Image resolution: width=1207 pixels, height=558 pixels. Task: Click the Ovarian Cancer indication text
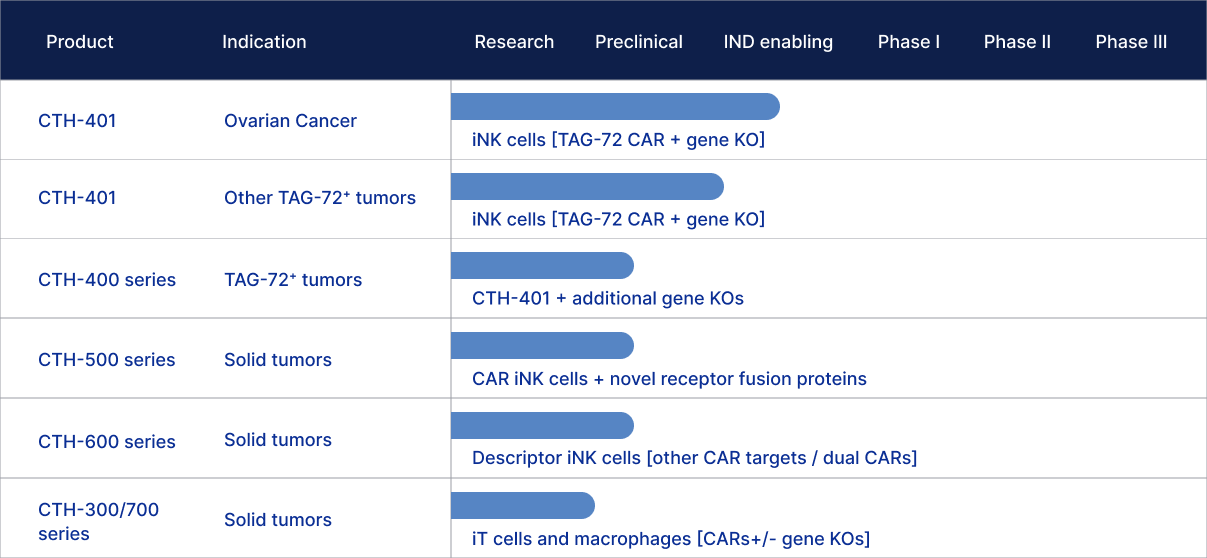(x=290, y=121)
